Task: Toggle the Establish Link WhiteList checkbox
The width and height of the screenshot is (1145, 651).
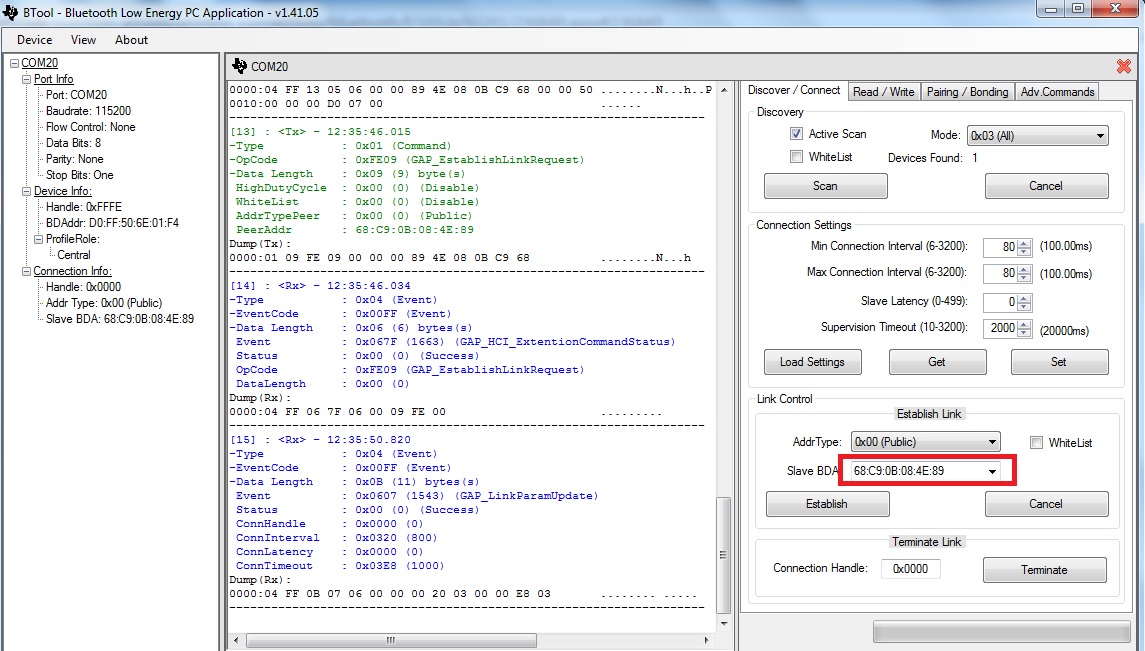Action: (1036, 442)
